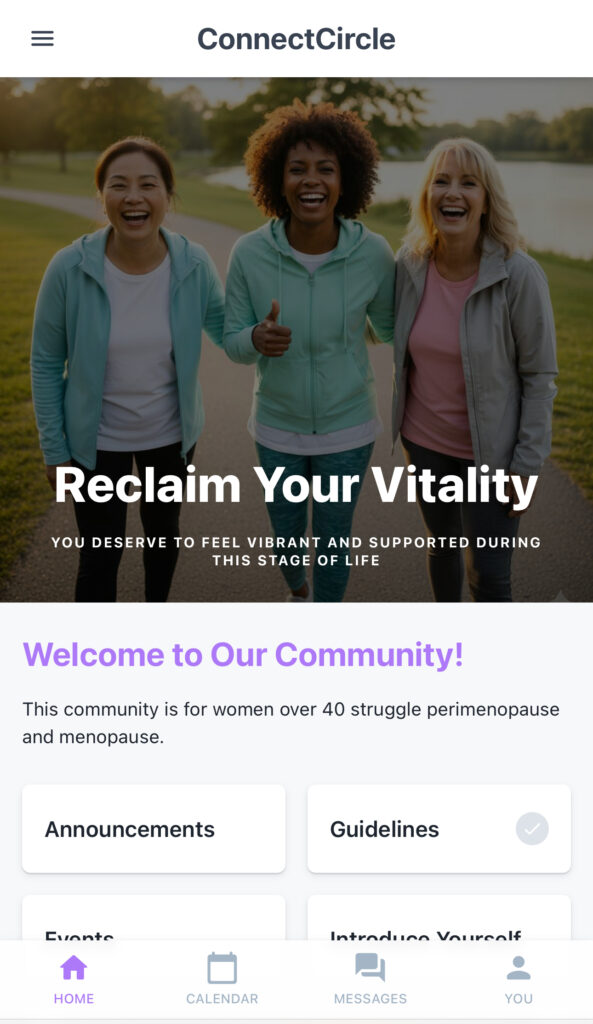The width and height of the screenshot is (593, 1024).
Task: Toggle the Guidelines checkmark circle
Action: pos(532,829)
